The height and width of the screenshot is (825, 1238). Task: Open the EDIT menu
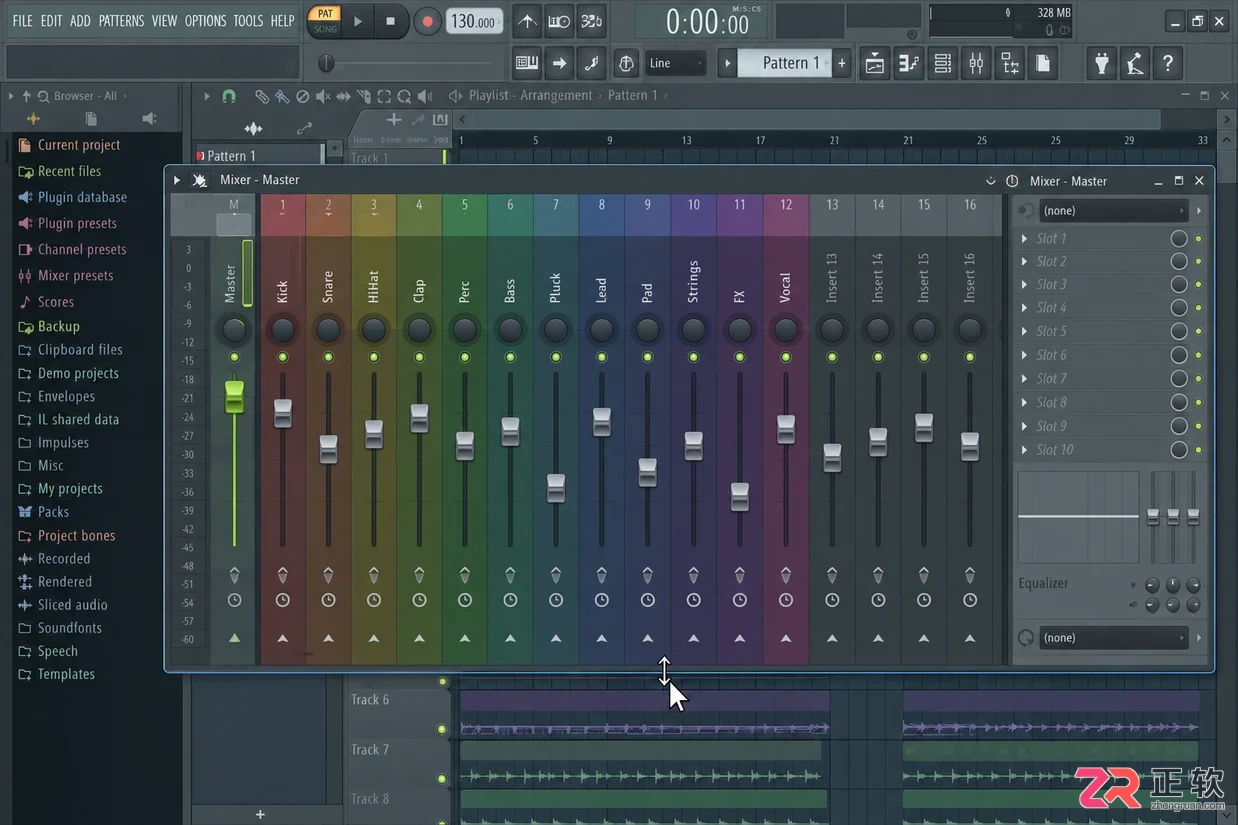[x=51, y=20]
